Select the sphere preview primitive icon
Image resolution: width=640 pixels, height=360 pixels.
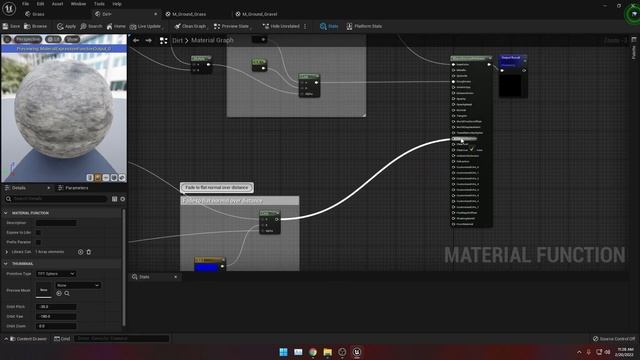[x=98, y=178]
